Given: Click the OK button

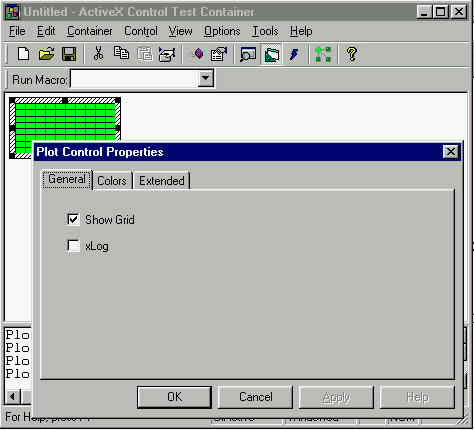Looking at the screenshot, I should [174, 397].
